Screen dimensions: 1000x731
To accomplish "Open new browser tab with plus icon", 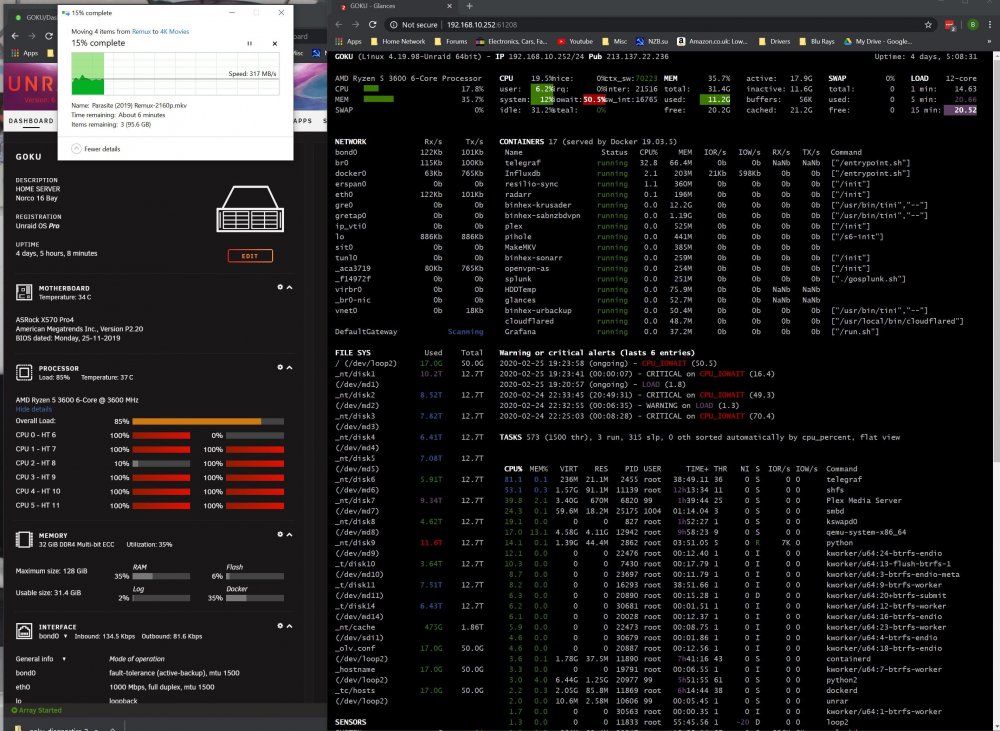I will pyautogui.click(x=469, y=6).
